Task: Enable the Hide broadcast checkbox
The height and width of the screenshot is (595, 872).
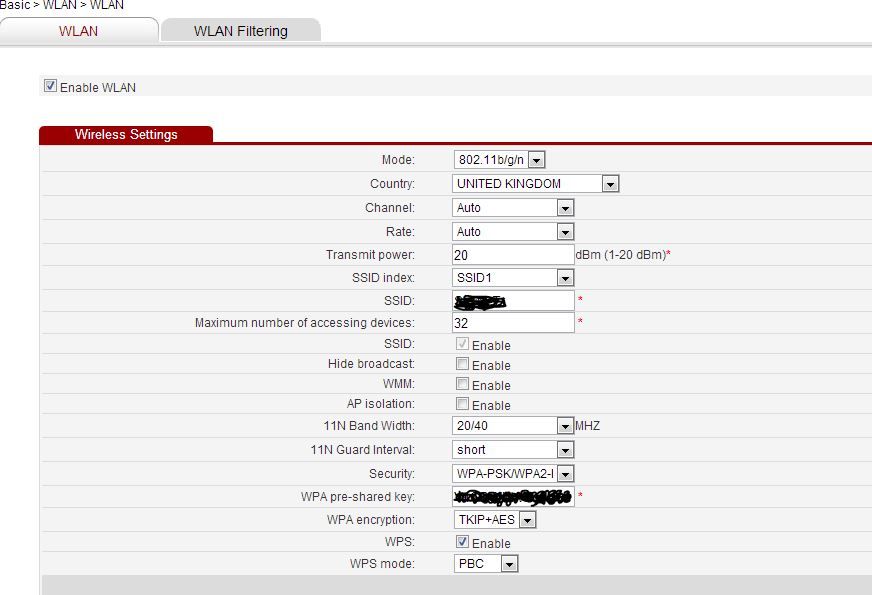Action: point(462,364)
